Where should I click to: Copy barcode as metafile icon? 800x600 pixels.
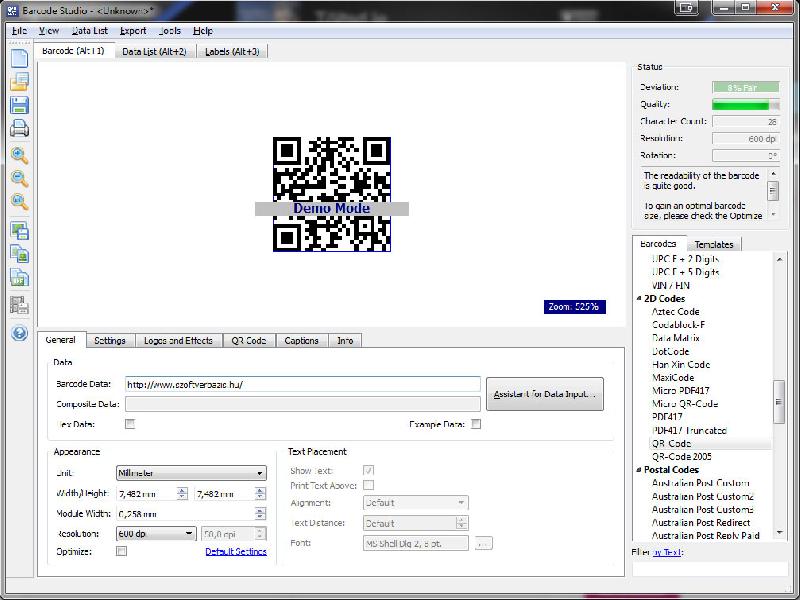point(19,278)
